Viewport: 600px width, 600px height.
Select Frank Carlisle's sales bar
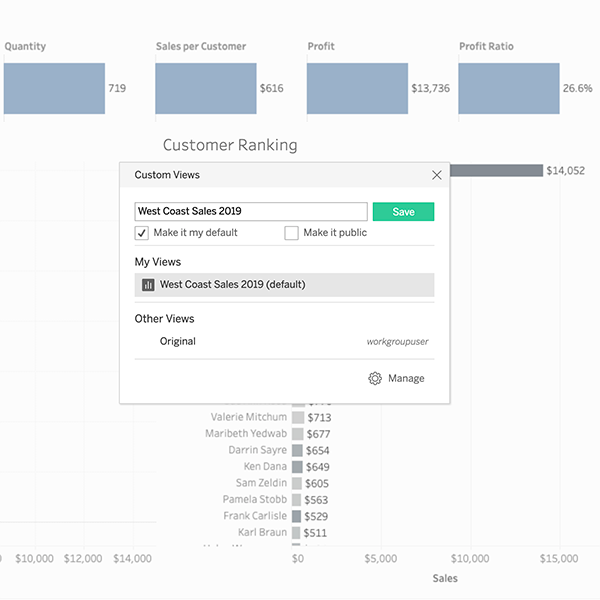coord(296,516)
